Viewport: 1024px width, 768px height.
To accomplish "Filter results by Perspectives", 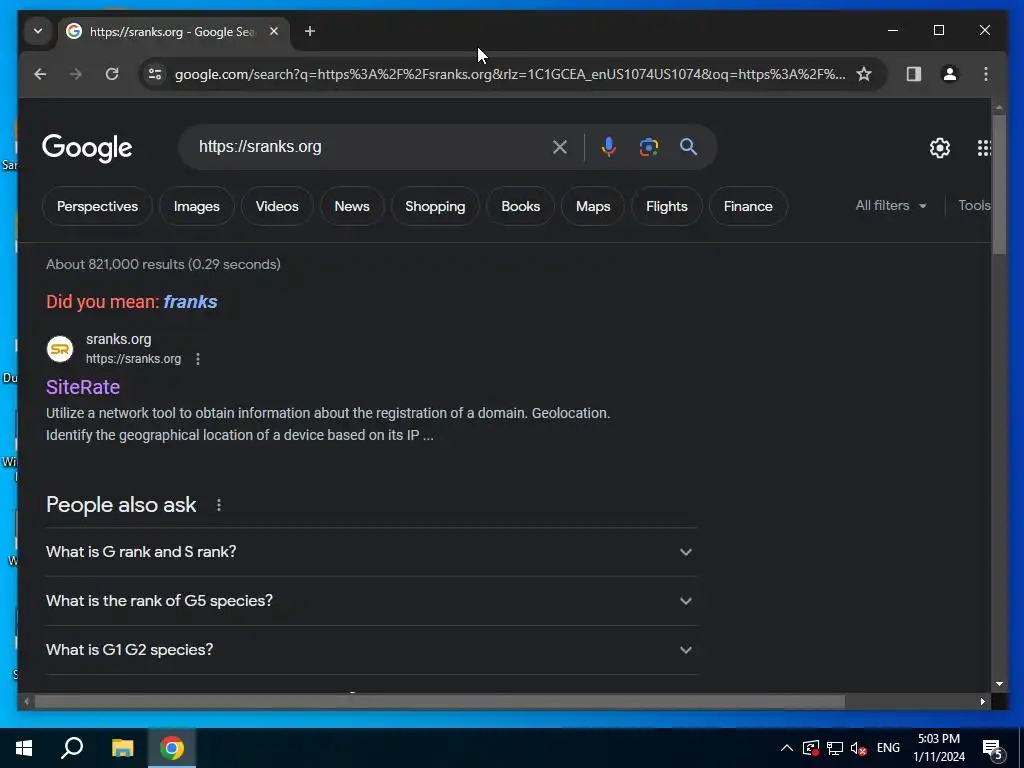I will pos(97,206).
